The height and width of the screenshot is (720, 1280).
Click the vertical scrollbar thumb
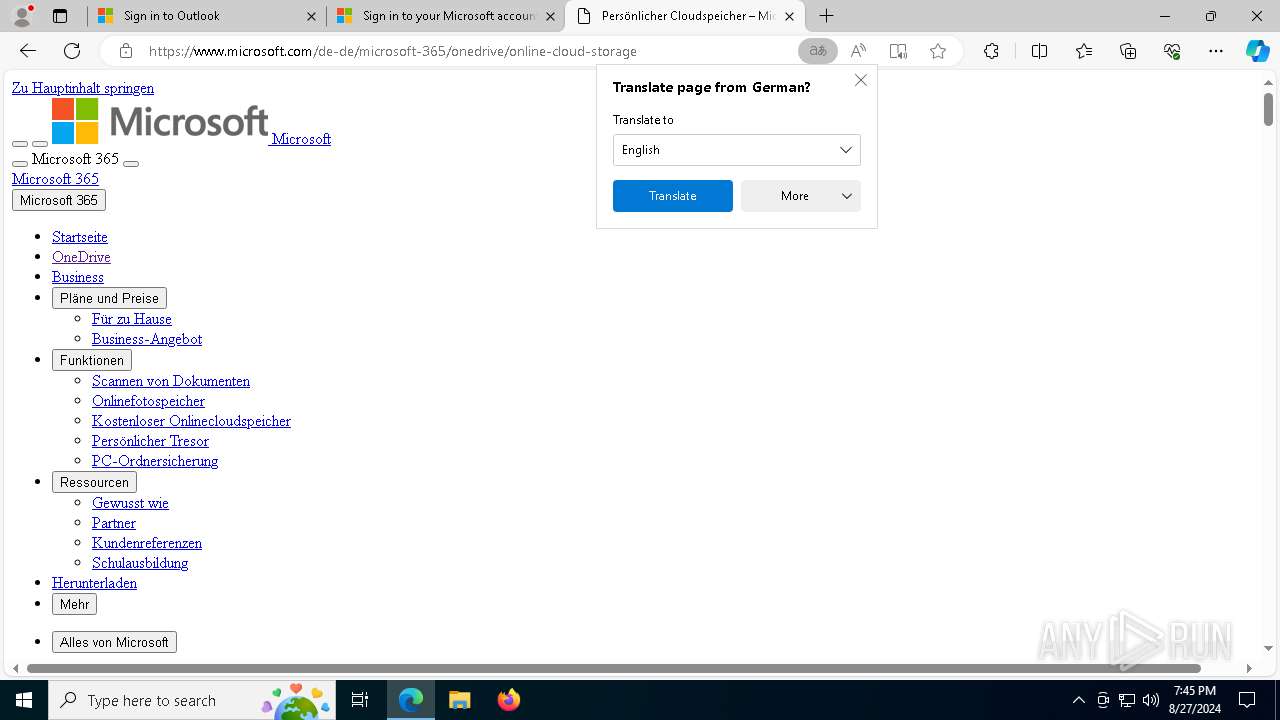click(1268, 109)
